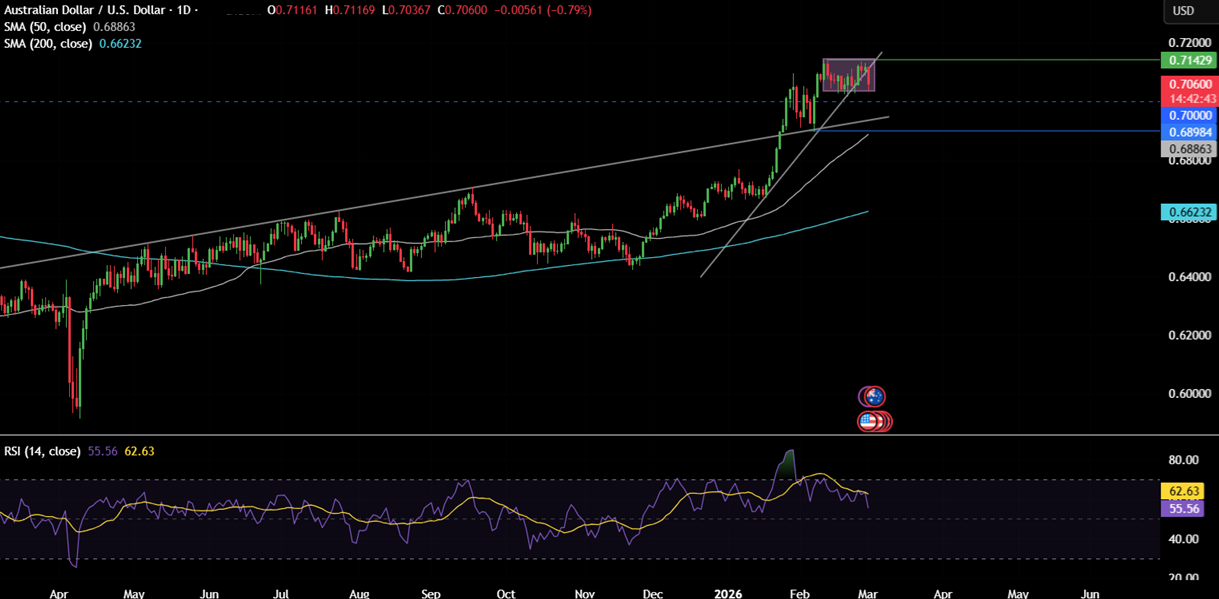Click the 2026 label on time axis
This screenshot has height=599, width=1219.
tap(727, 592)
